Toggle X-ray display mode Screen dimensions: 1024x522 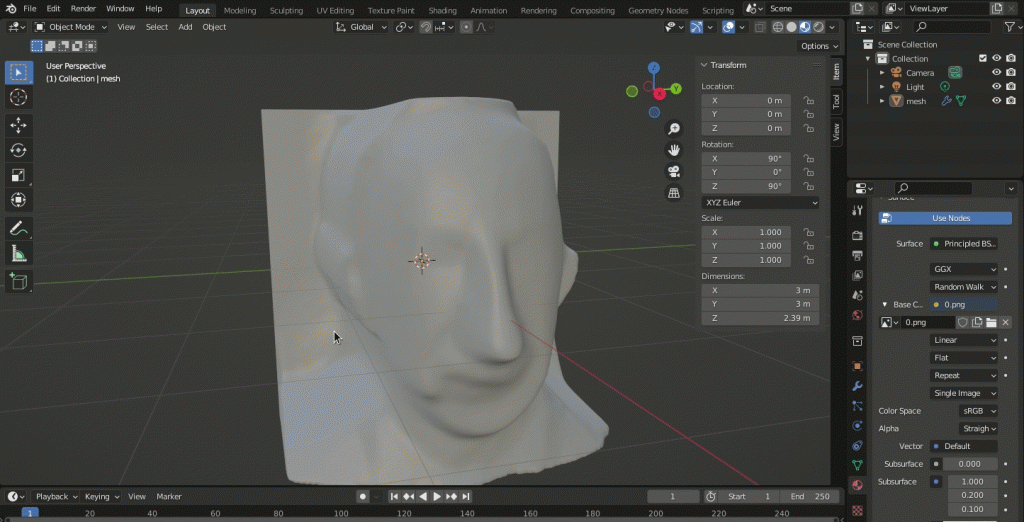pyautogui.click(x=760, y=27)
